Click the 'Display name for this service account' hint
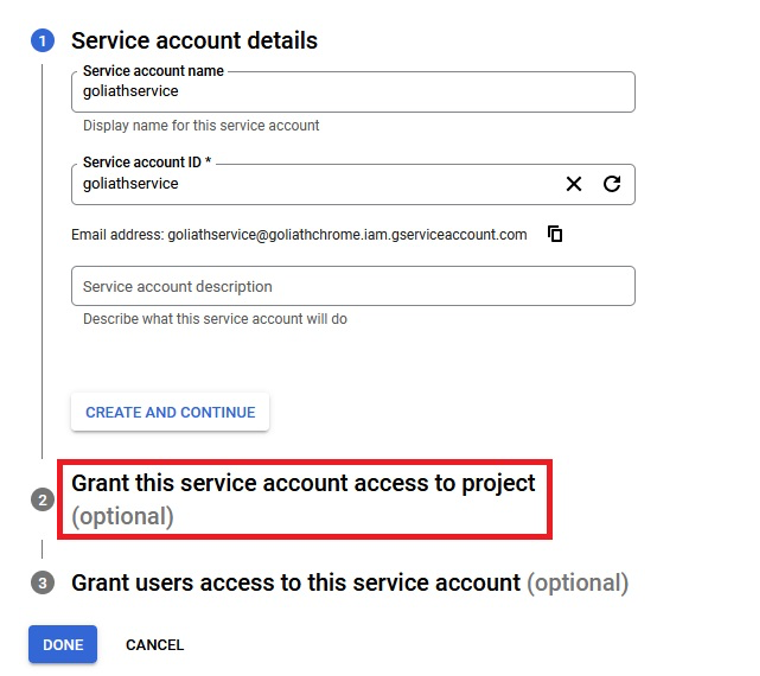The width and height of the screenshot is (760, 676). pos(201,126)
